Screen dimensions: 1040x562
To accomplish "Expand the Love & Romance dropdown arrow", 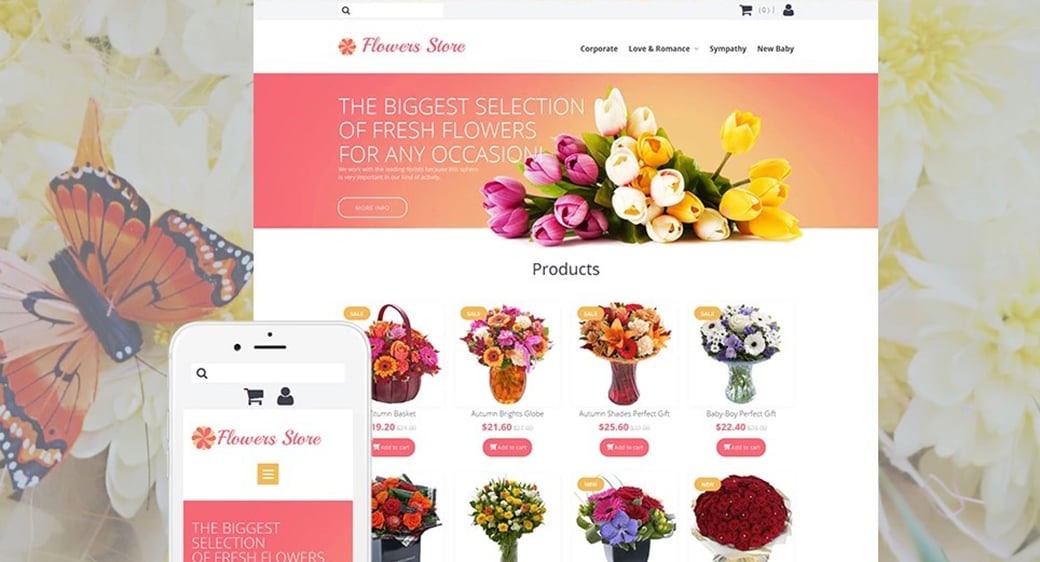I will point(696,49).
